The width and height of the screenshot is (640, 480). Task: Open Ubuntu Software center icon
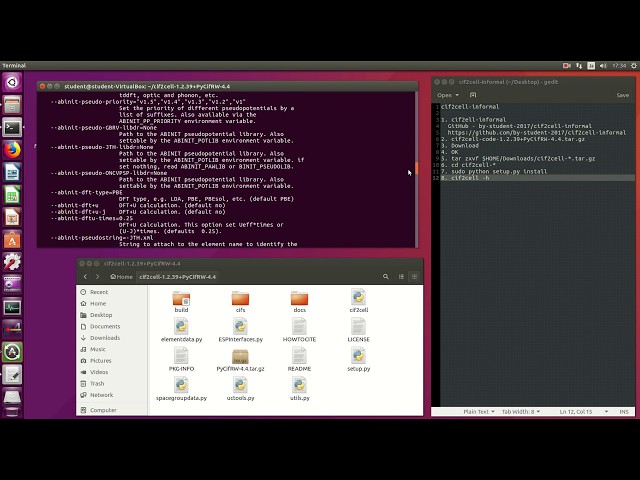click(12, 240)
